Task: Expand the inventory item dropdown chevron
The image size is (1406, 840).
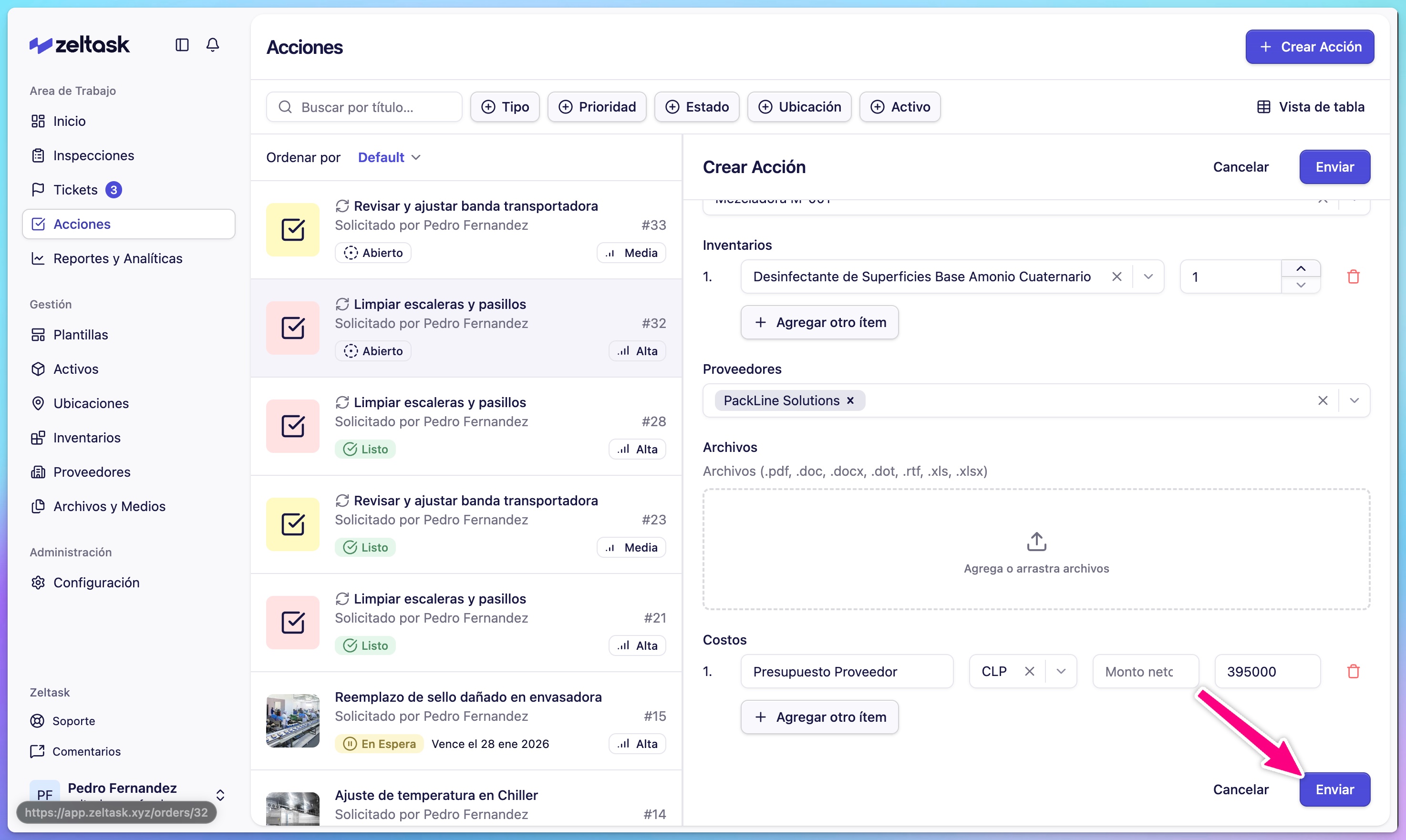Action: coord(1148,276)
